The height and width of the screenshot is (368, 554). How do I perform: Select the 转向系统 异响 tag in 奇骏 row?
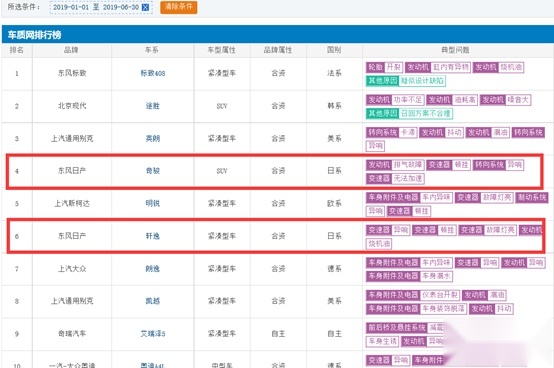point(498,165)
